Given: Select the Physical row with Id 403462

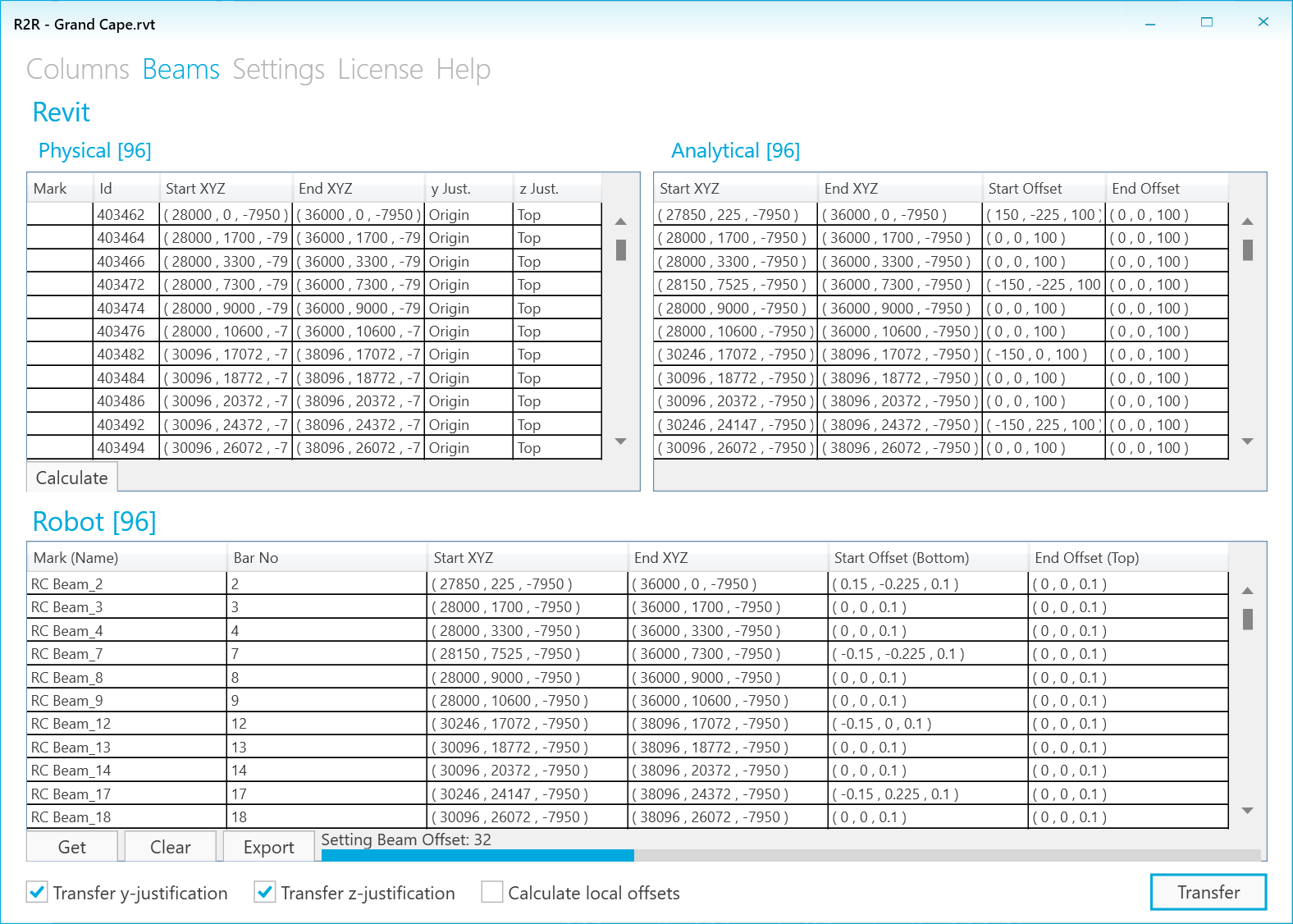Looking at the screenshot, I should [314, 214].
